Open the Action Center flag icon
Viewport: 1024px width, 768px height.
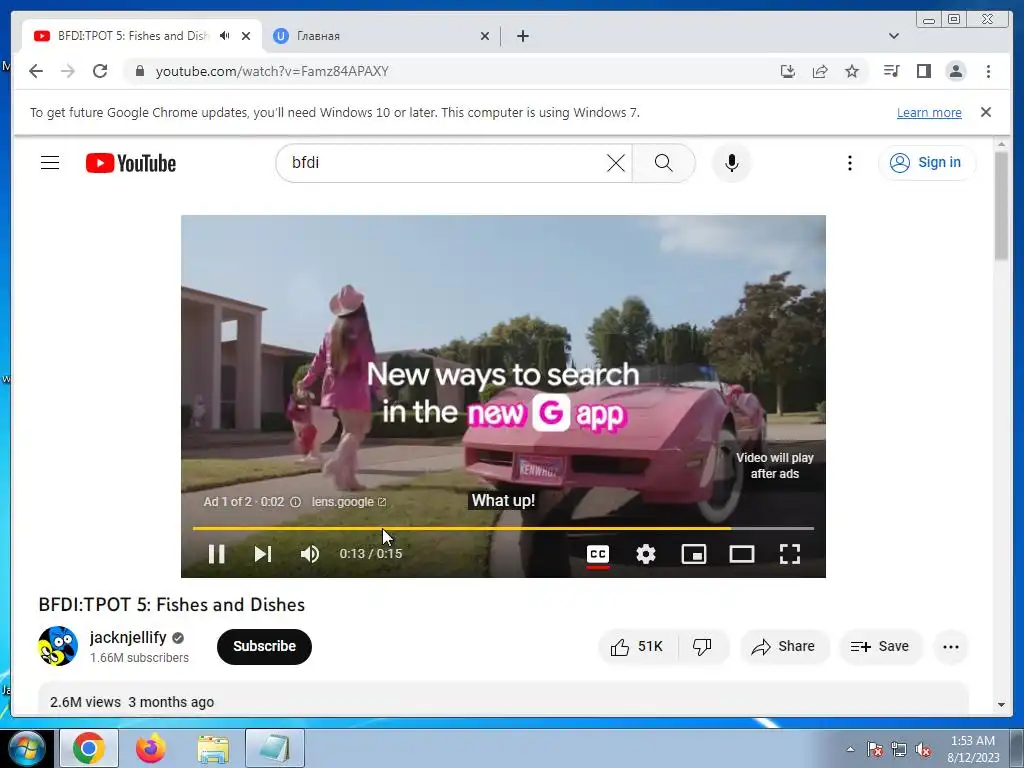875,750
